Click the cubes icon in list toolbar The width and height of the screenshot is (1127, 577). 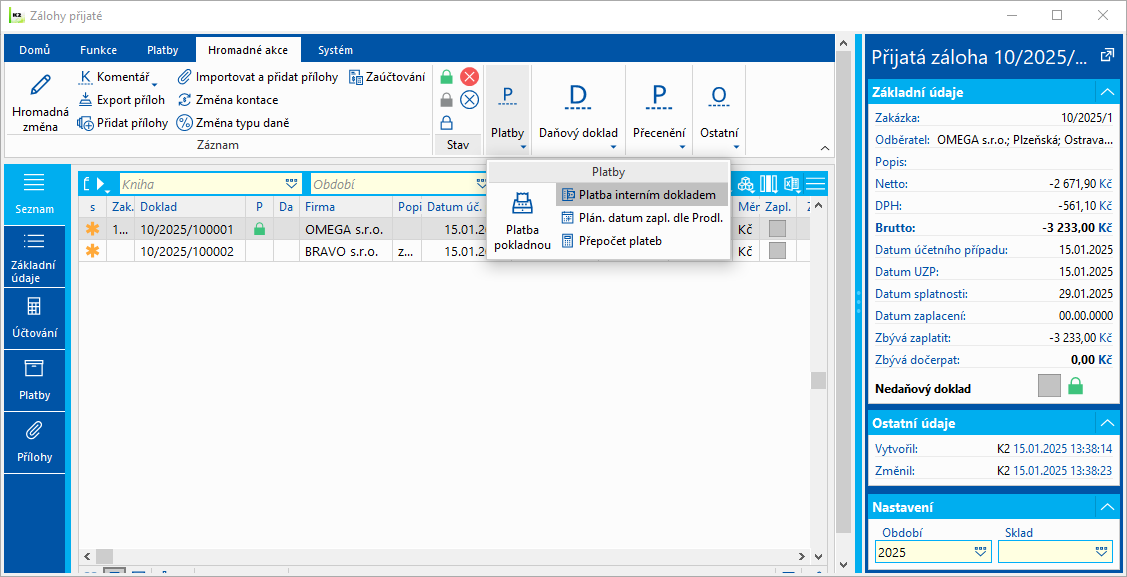coord(748,184)
